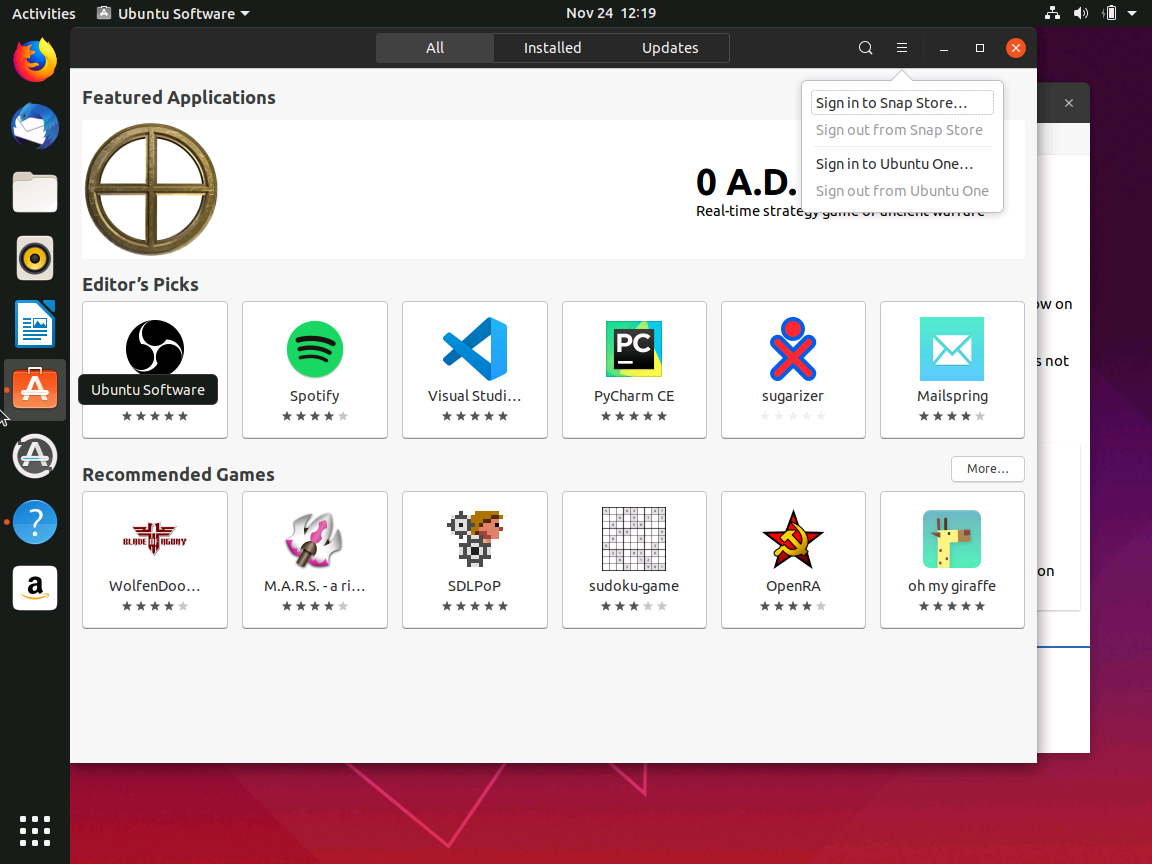Switch to the Installed tab
This screenshot has width=1152, height=864.
pos(552,48)
